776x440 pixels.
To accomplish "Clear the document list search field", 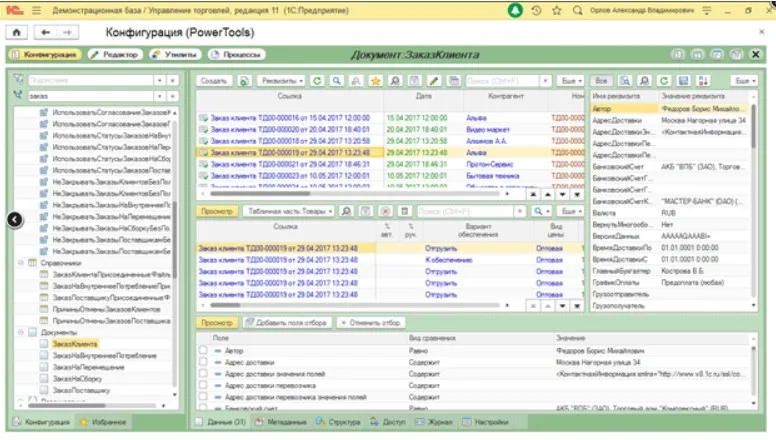I will click(545, 81).
